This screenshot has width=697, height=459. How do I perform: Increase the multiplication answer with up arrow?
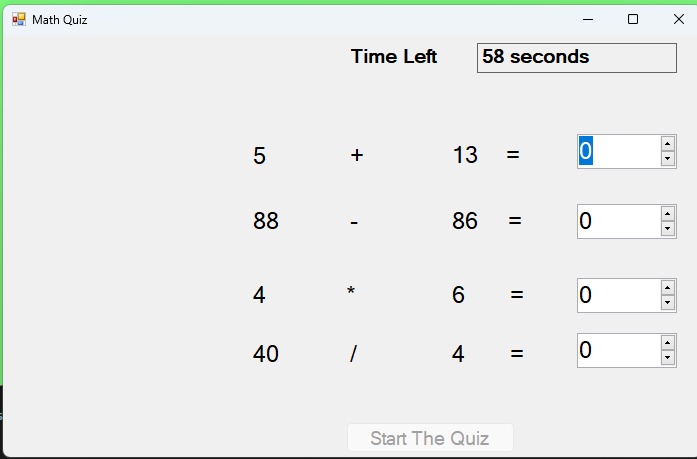point(667,287)
